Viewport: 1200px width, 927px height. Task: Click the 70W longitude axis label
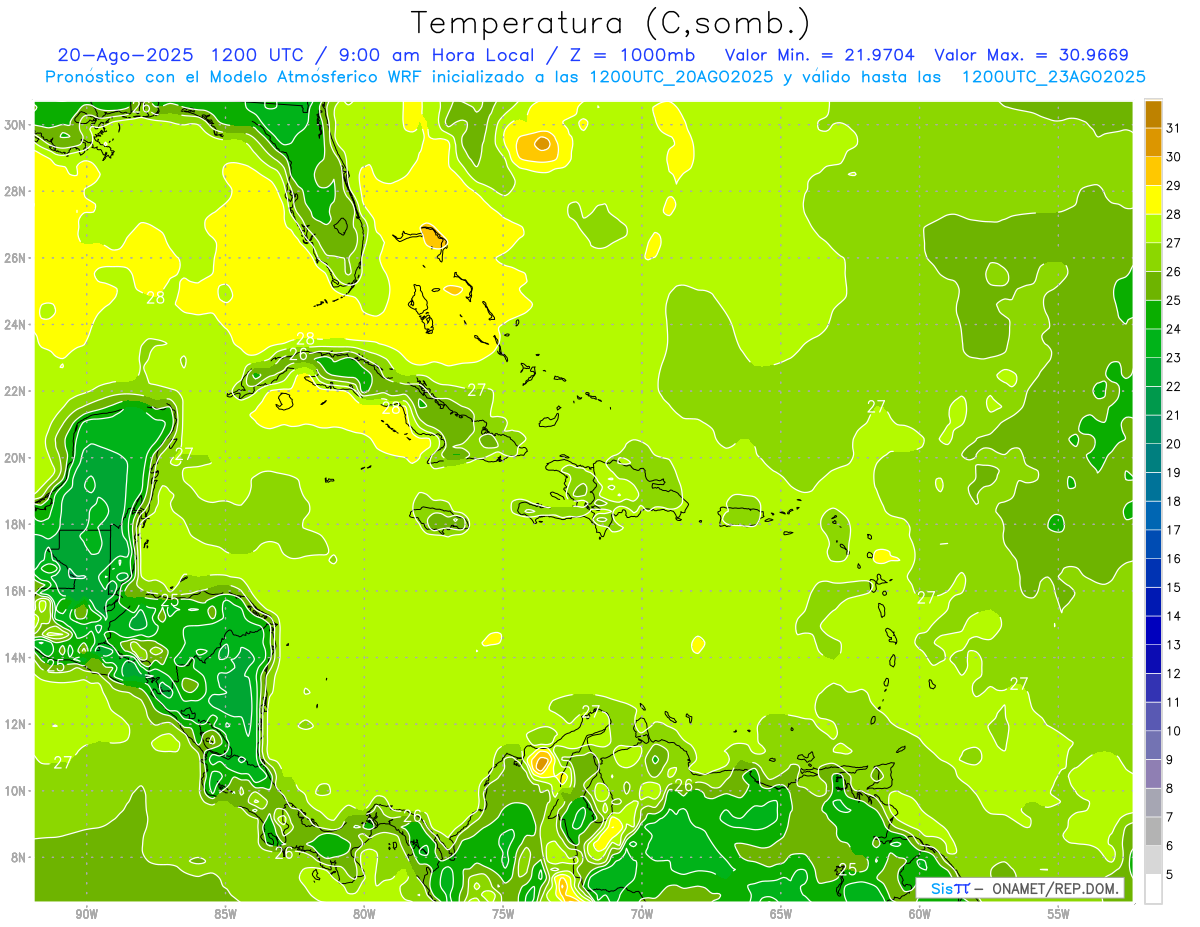coord(642,913)
